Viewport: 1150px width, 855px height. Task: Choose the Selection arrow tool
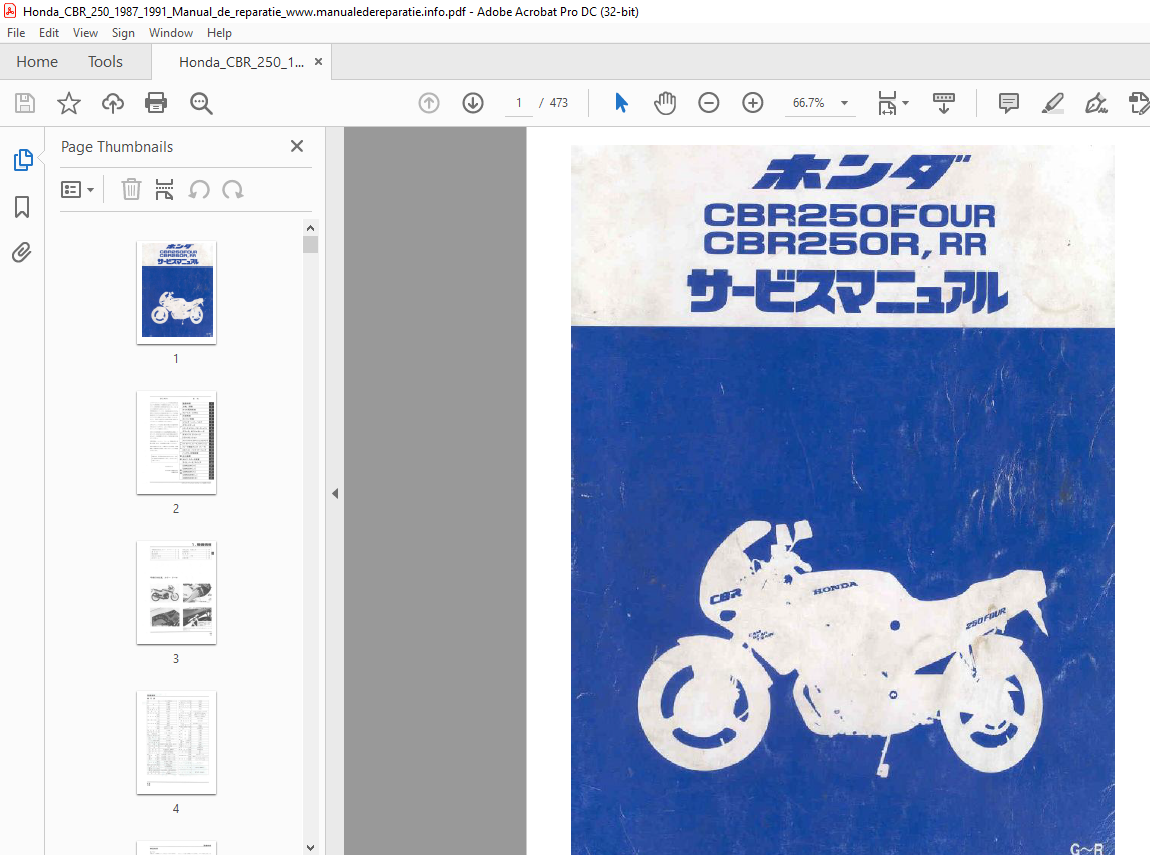tap(621, 103)
